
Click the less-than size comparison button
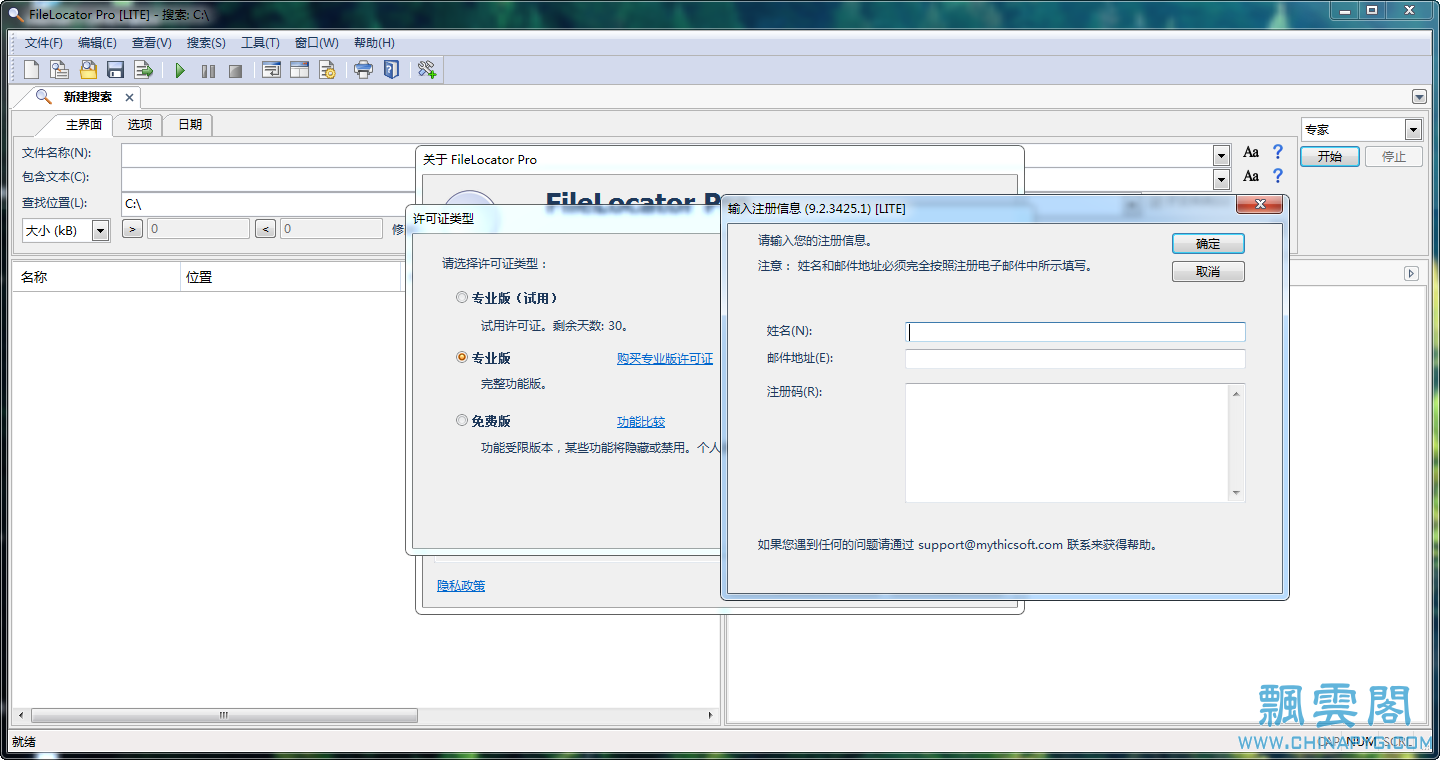click(265, 229)
